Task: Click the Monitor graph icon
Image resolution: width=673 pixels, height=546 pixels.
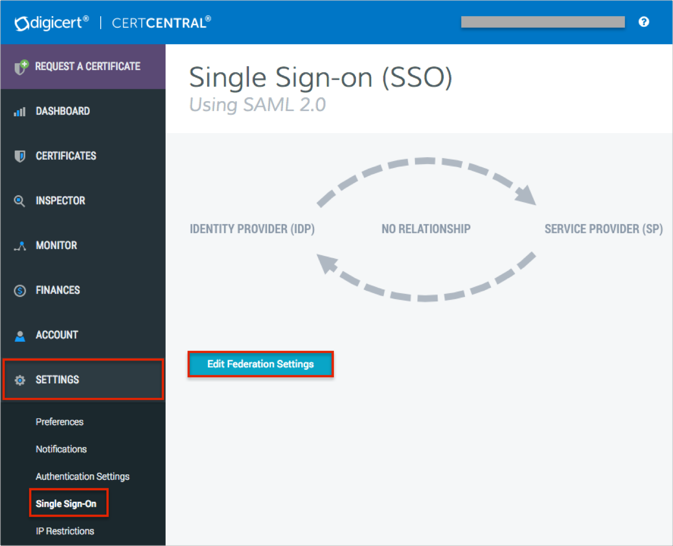Action: tap(20, 246)
